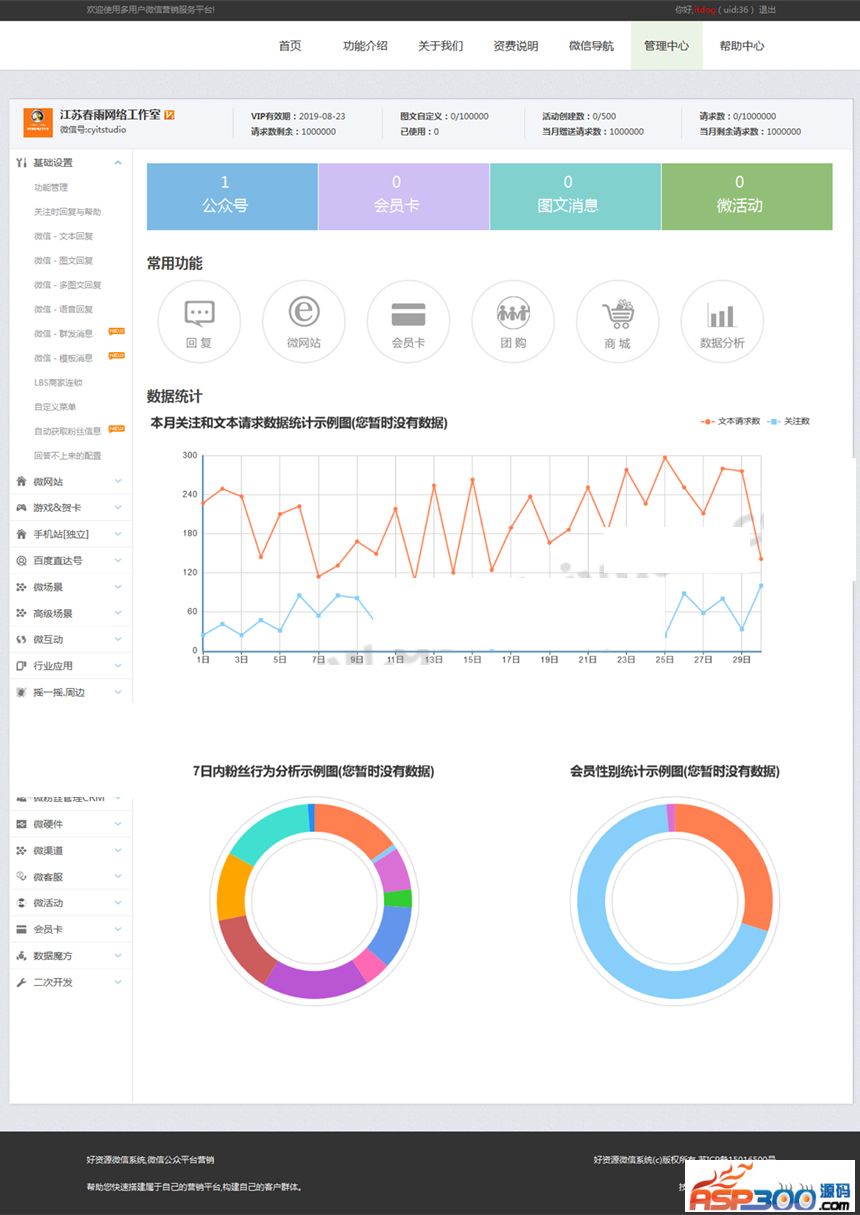Screen dimensions: 860x1215
Task: Open the 微网站 circle icon under 常用功能
Action: tap(304, 321)
